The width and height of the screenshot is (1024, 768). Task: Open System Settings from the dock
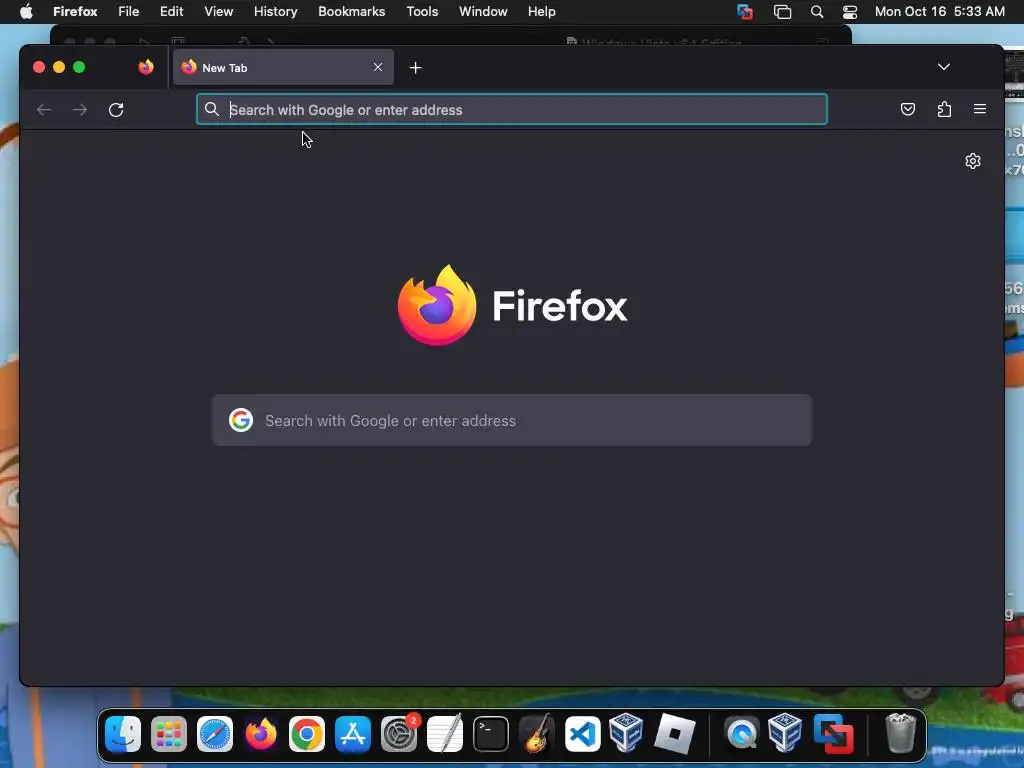click(x=399, y=734)
